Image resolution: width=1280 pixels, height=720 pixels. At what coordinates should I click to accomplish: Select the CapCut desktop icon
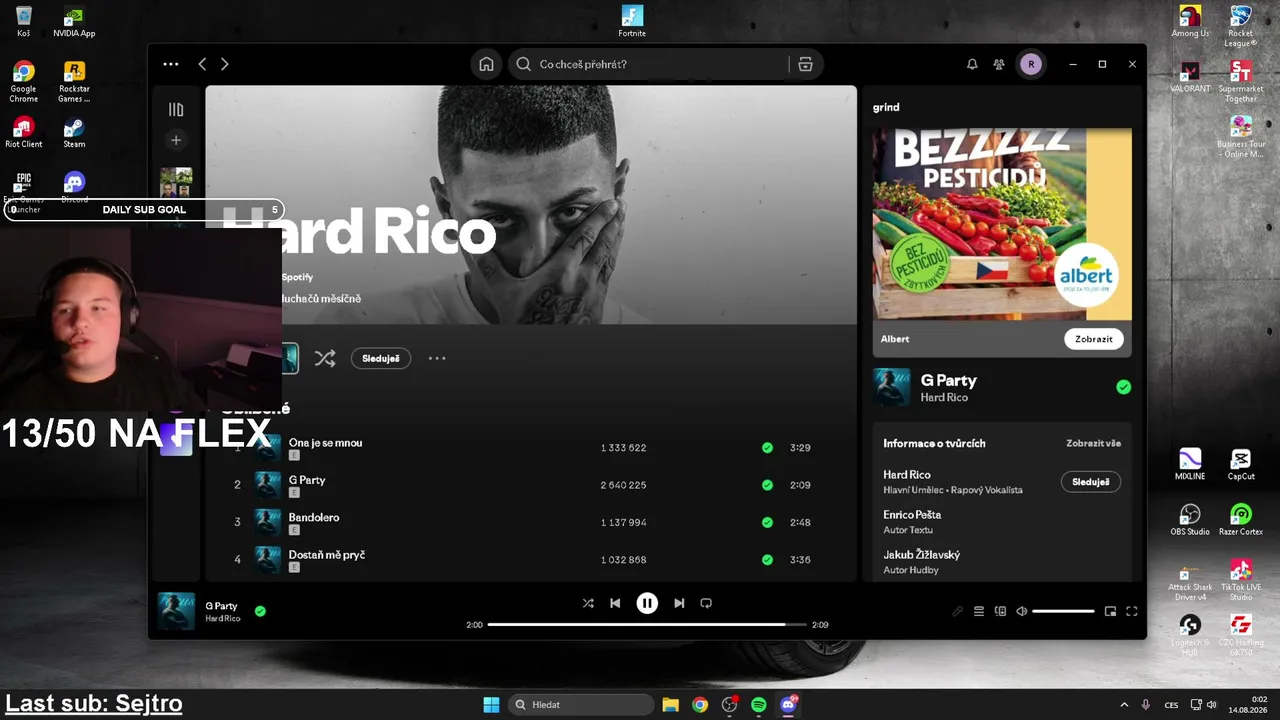tap(1241, 465)
